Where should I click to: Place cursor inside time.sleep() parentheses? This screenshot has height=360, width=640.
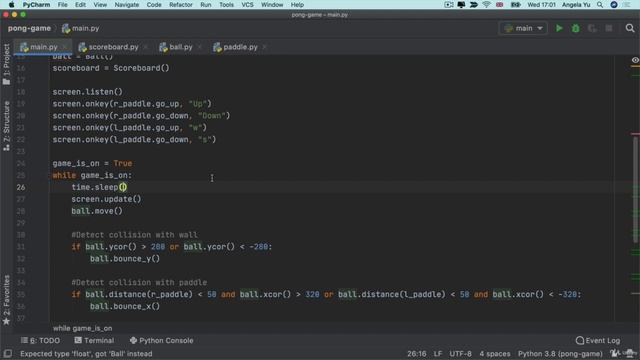(123, 187)
